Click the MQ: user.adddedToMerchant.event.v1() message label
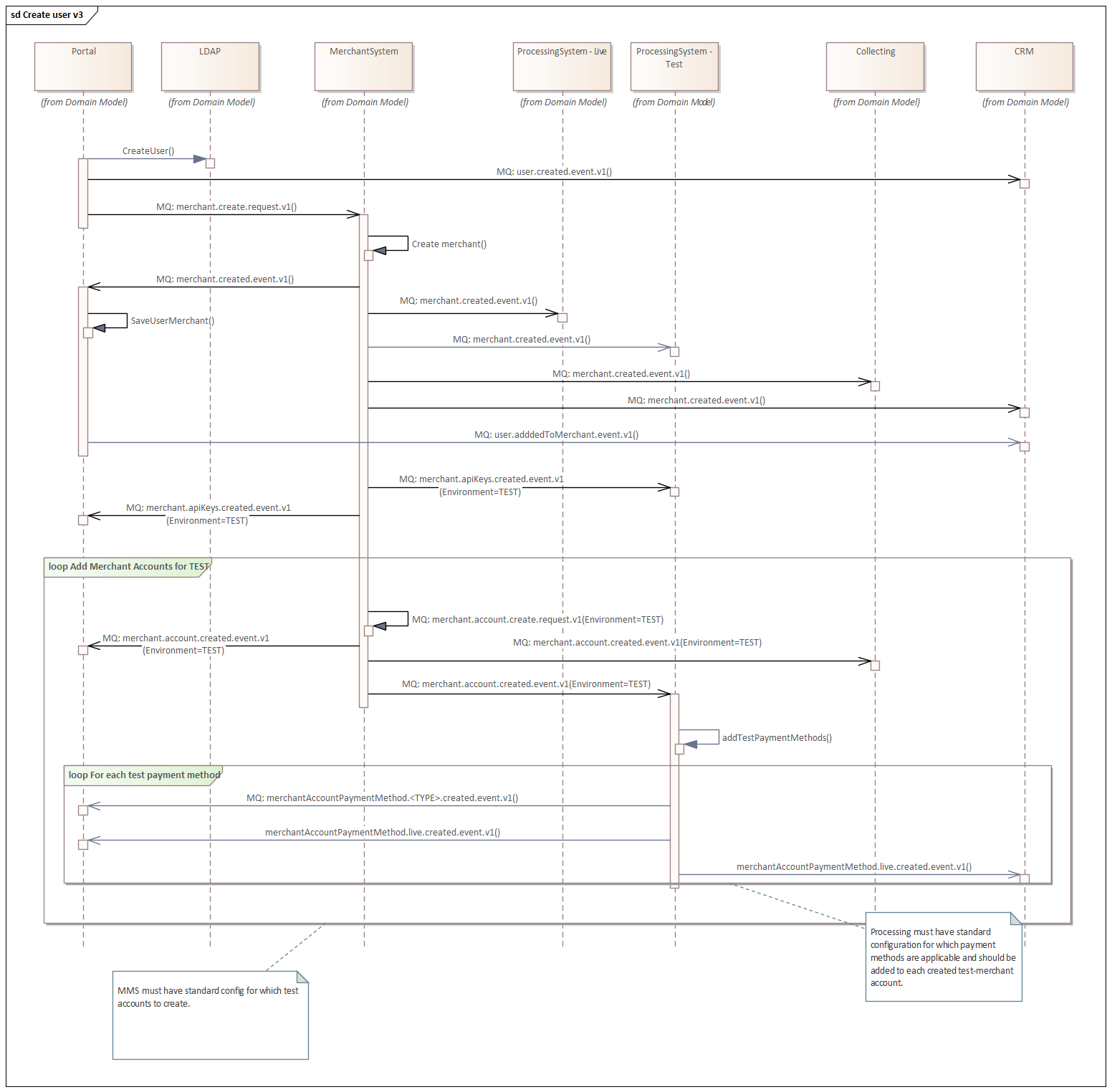Viewport: 1112px width, 1092px height. click(x=556, y=435)
